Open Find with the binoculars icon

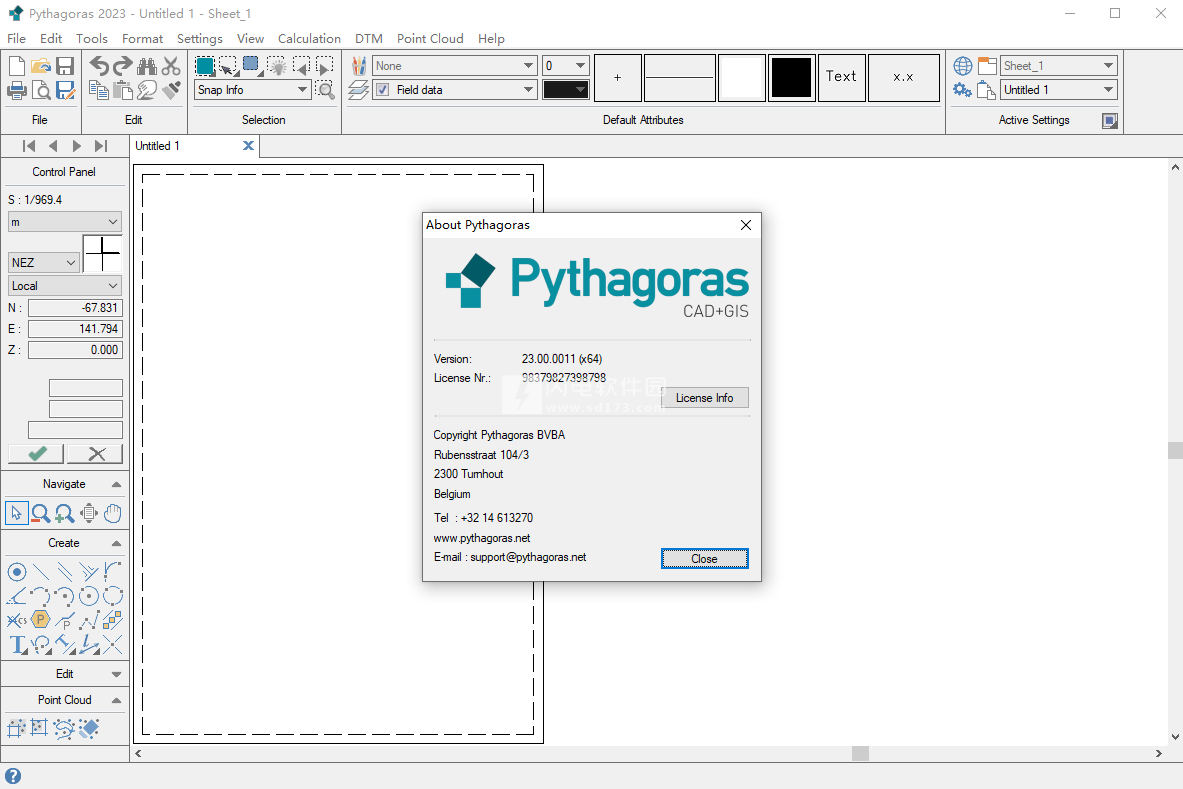(x=147, y=66)
